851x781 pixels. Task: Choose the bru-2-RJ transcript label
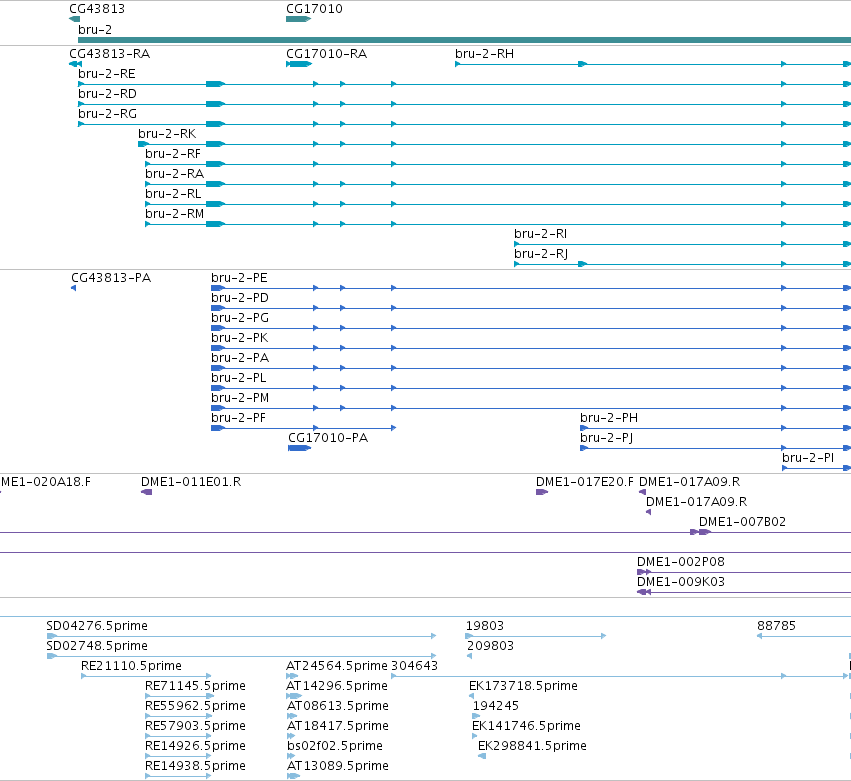pyautogui.click(x=541, y=254)
